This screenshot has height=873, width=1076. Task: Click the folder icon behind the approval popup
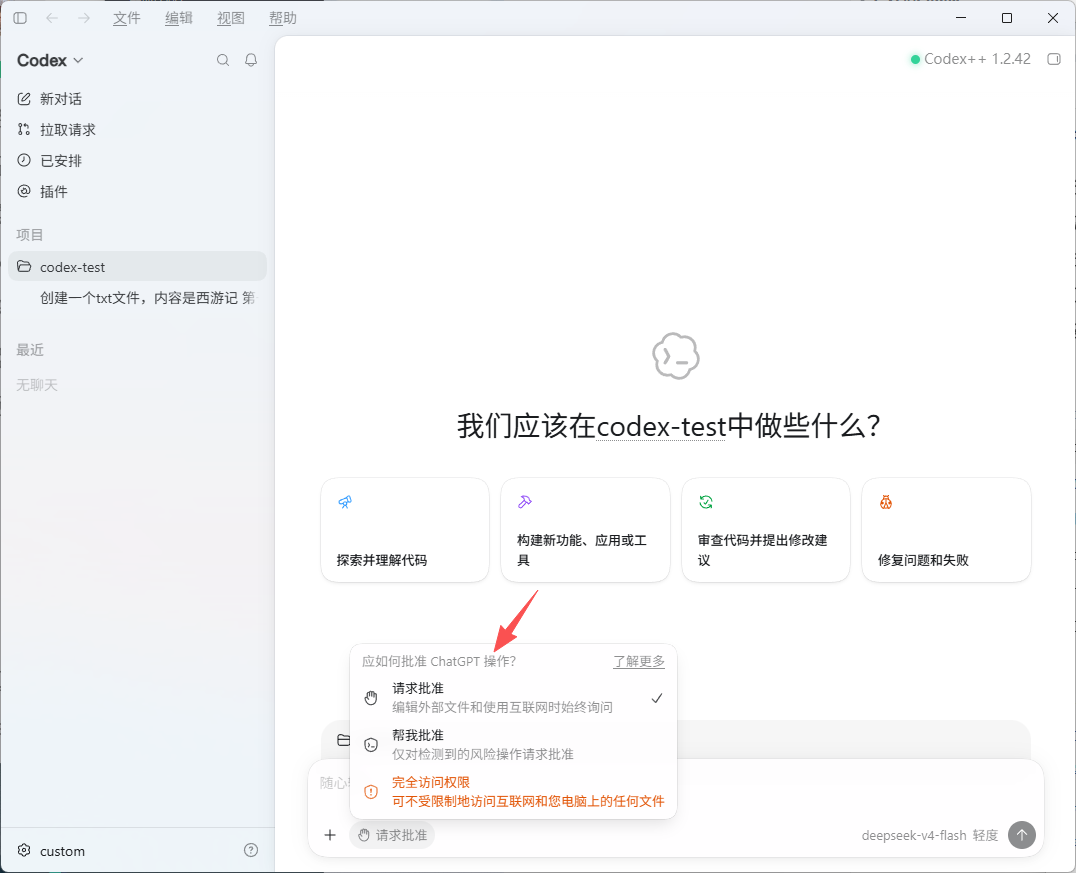coord(343,740)
